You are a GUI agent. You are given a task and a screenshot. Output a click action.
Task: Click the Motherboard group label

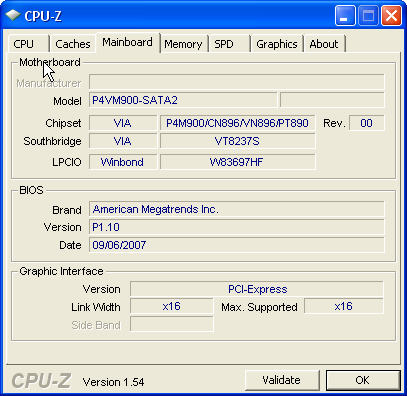pos(50,62)
